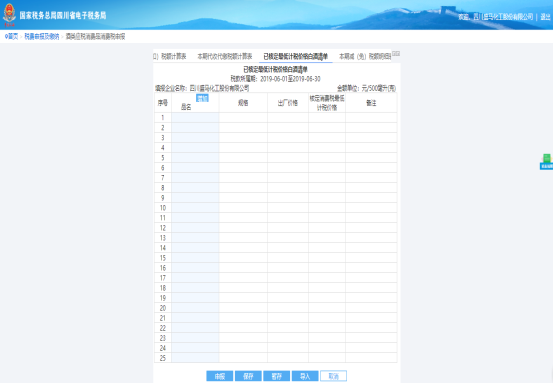Select the 已核定最低计税价格白酒清单 tab
The height and width of the screenshot is (384, 553).
point(296,56)
